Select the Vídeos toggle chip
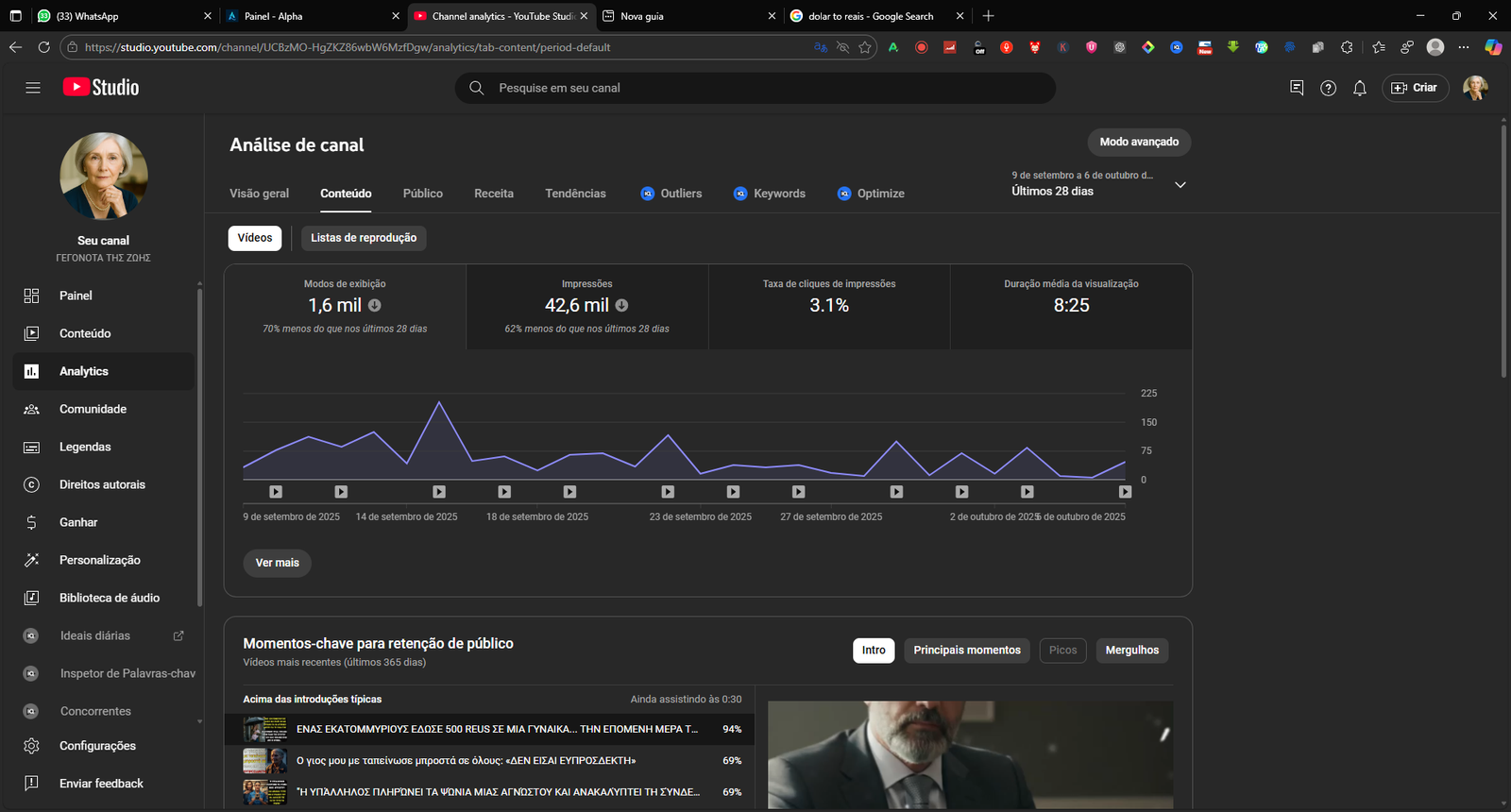The height and width of the screenshot is (812, 1511). [x=254, y=238]
